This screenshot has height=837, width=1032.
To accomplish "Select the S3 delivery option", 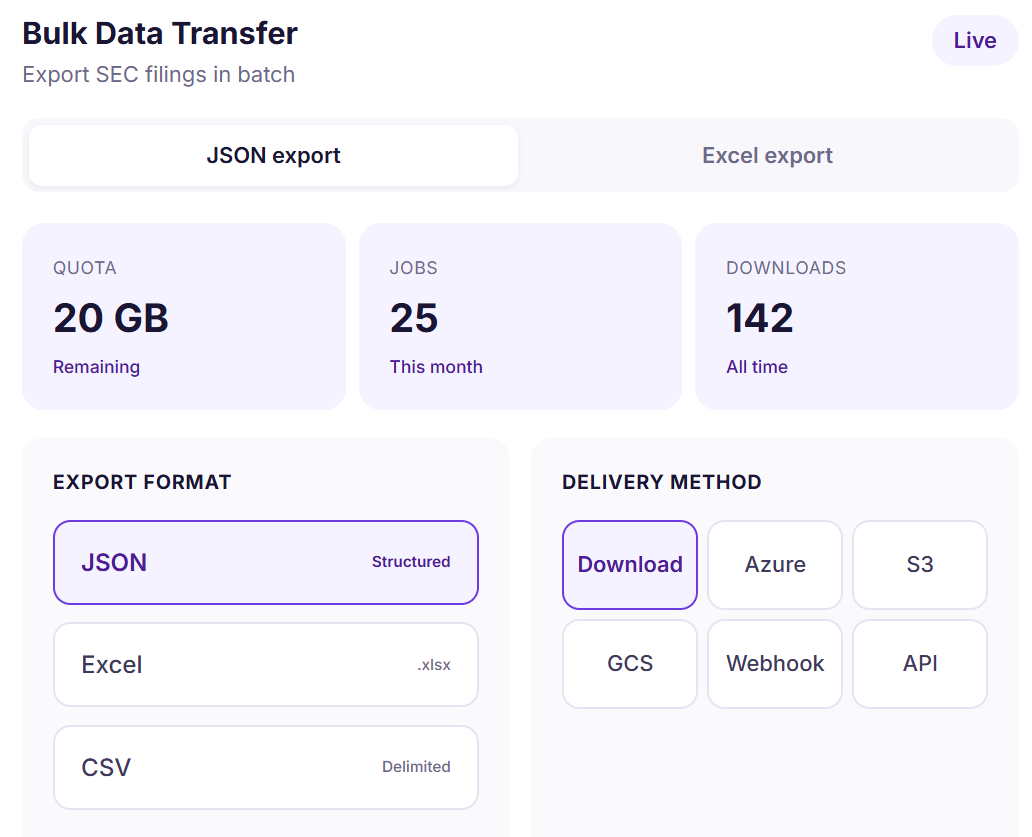I will coord(920,565).
